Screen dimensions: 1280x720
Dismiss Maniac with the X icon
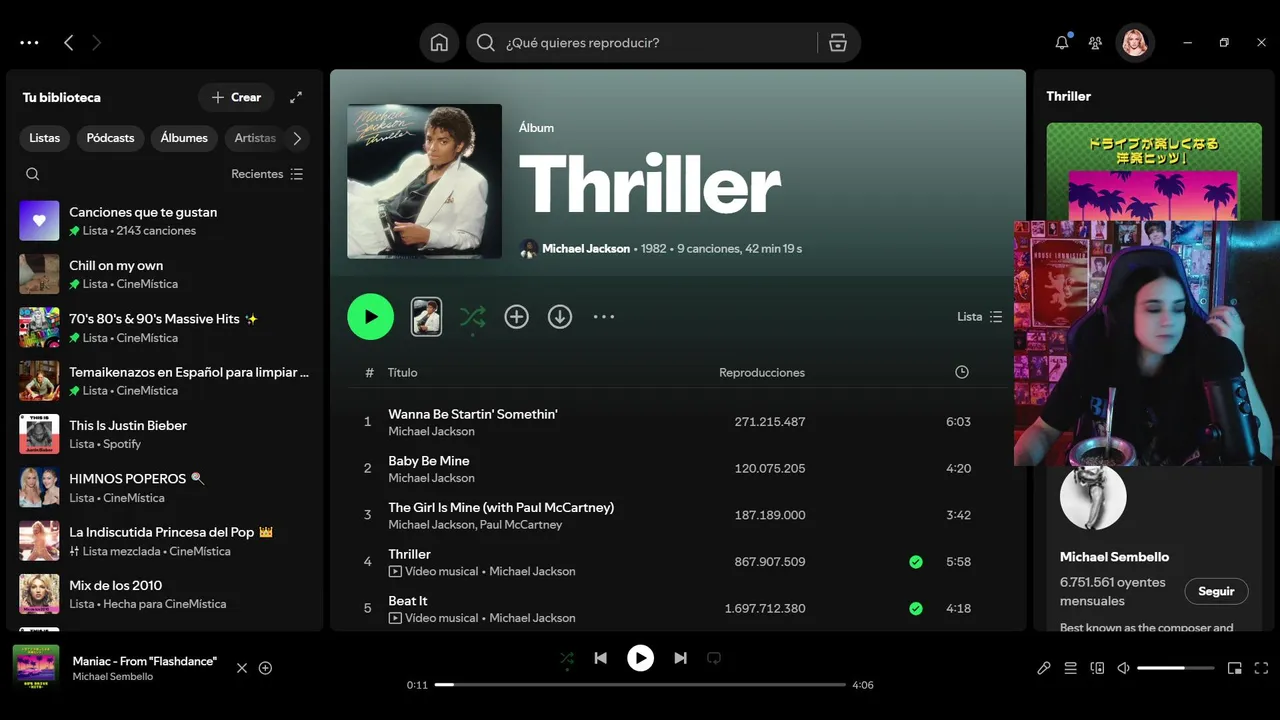click(x=241, y=668)
